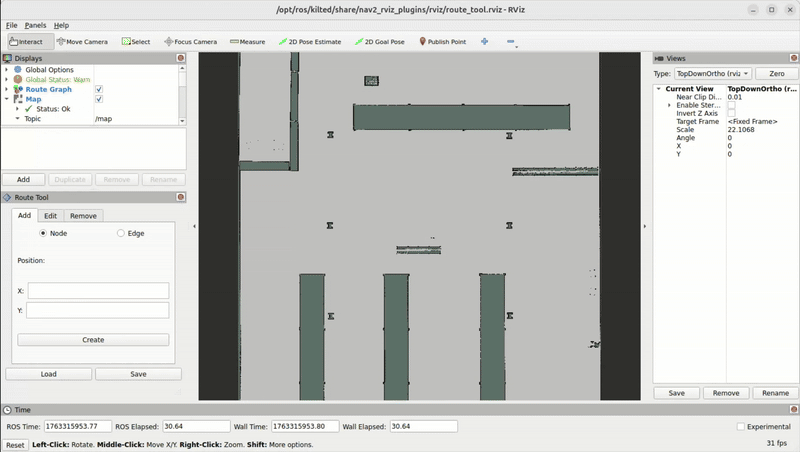800x452 pixels.
Task: Click the Rename button in Views panel
Action: click(x=775, y=393)
